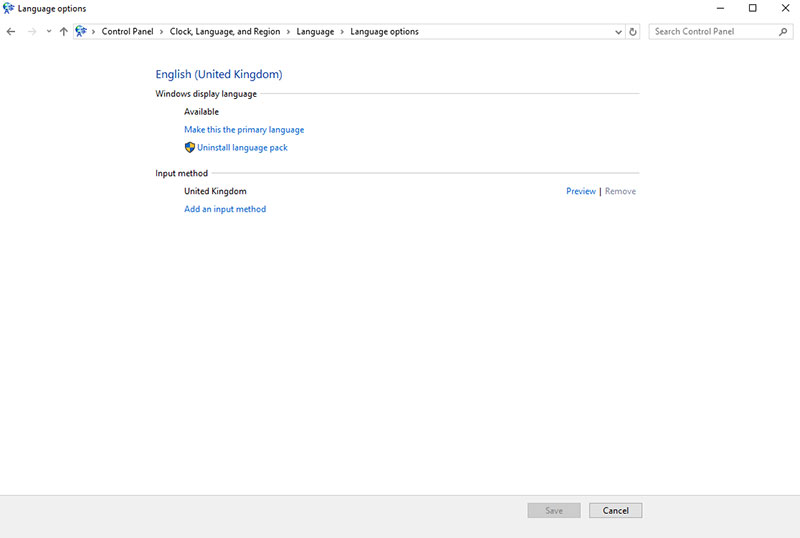Click the Language options title bar icon
The image size is (800, 538).
(9, 9)
